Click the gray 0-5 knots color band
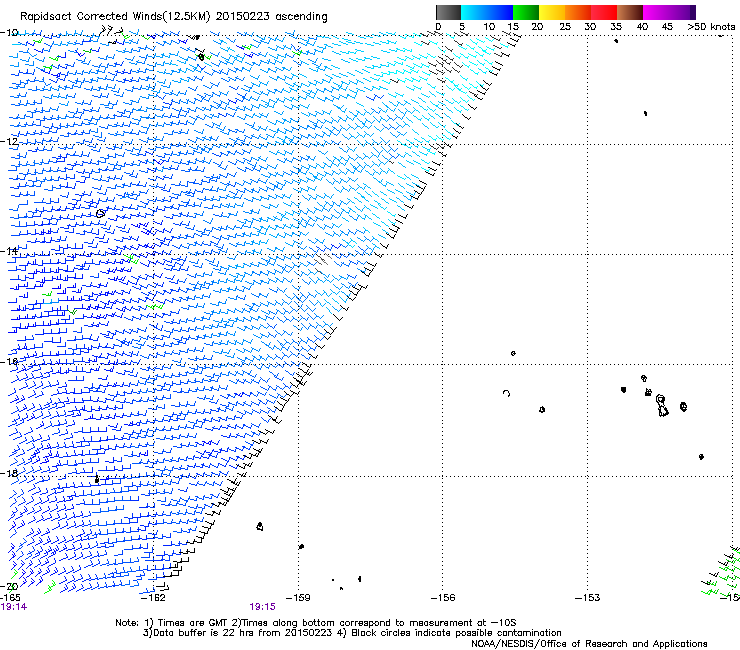740x650 pixels. point(448,12)
